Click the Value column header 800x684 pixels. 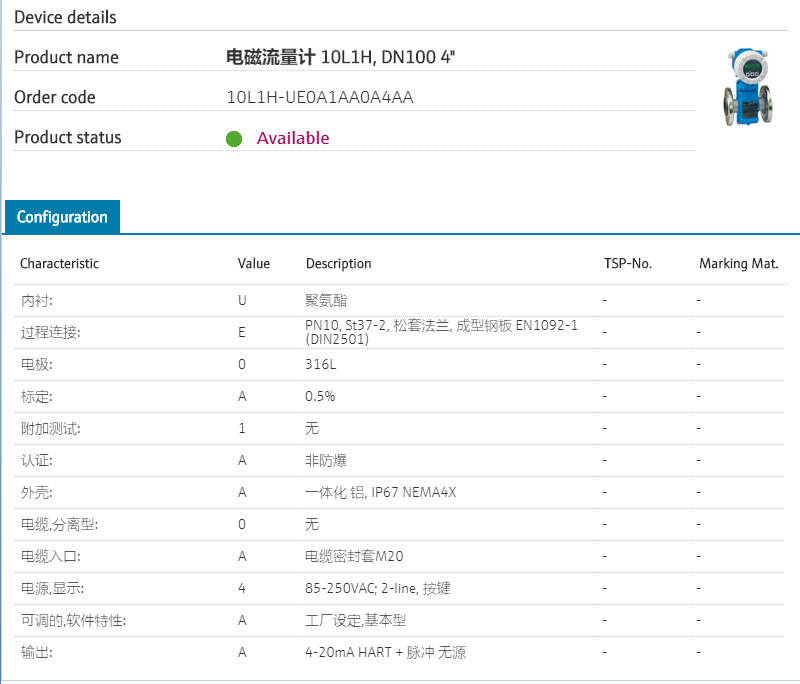tap(254, 264)
